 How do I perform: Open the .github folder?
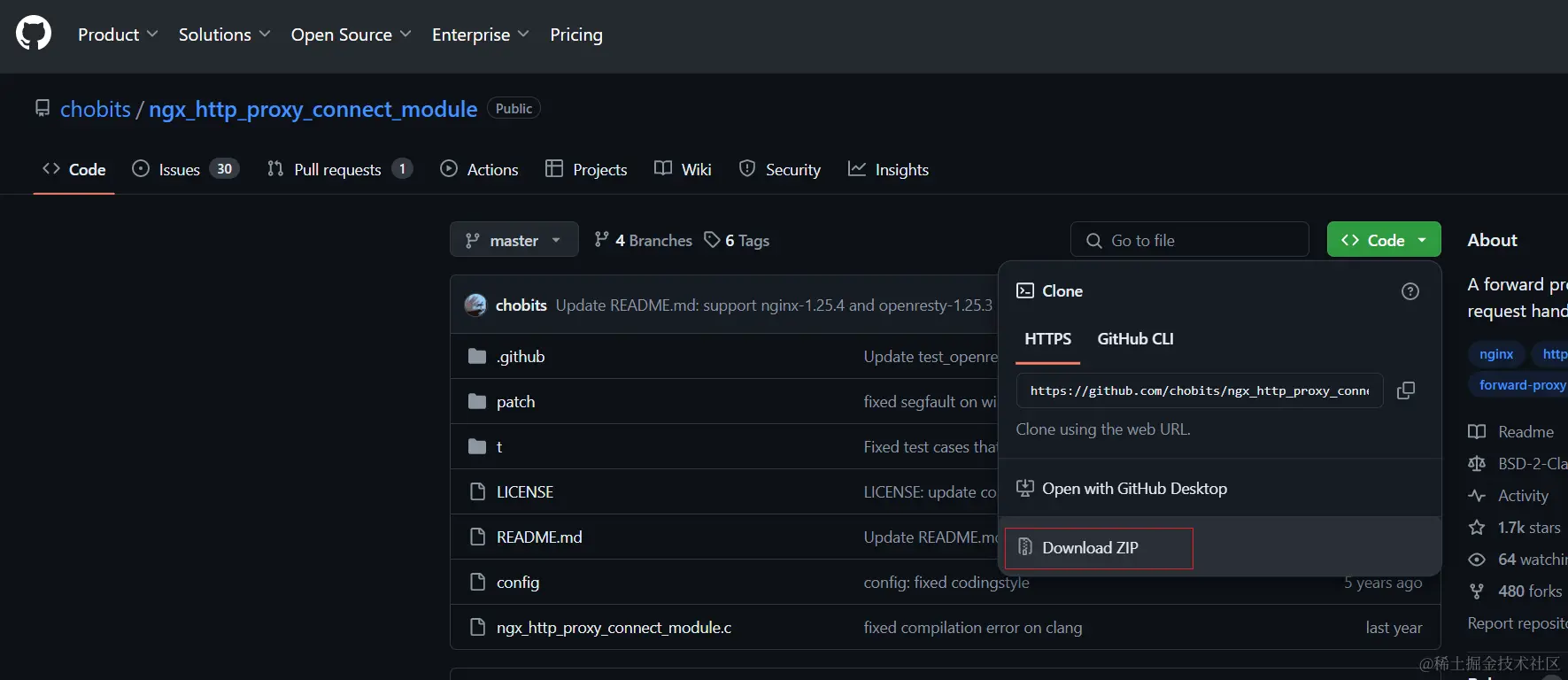(521, 357)
